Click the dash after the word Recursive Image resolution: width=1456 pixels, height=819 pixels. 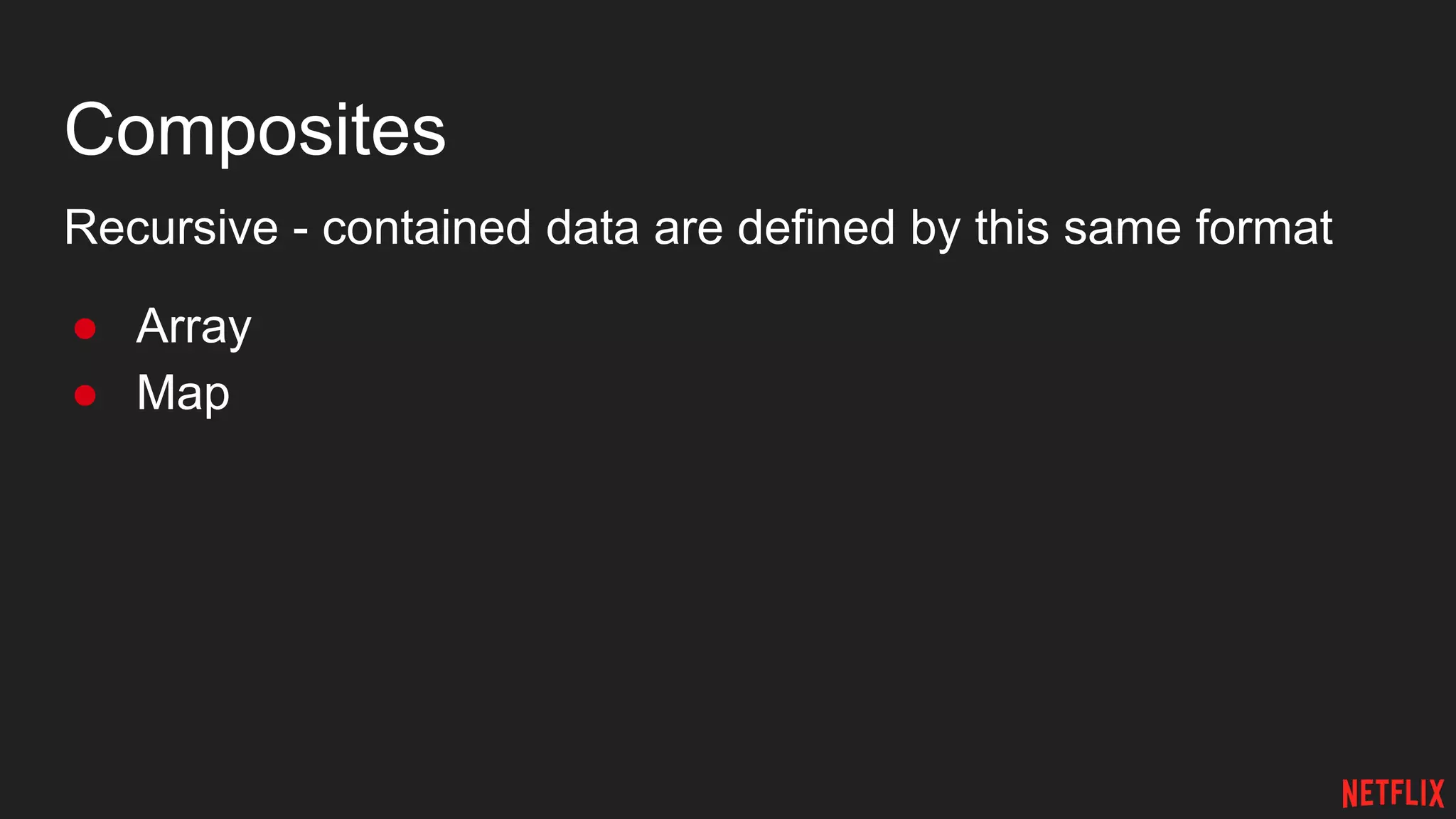[x=301, y=232]
